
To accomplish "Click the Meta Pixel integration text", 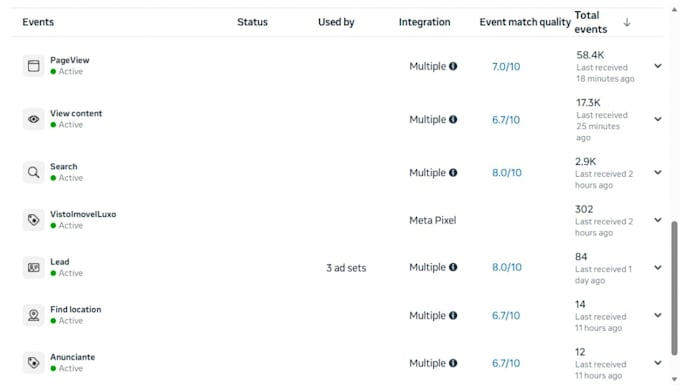I will click(x=432, y=220).
